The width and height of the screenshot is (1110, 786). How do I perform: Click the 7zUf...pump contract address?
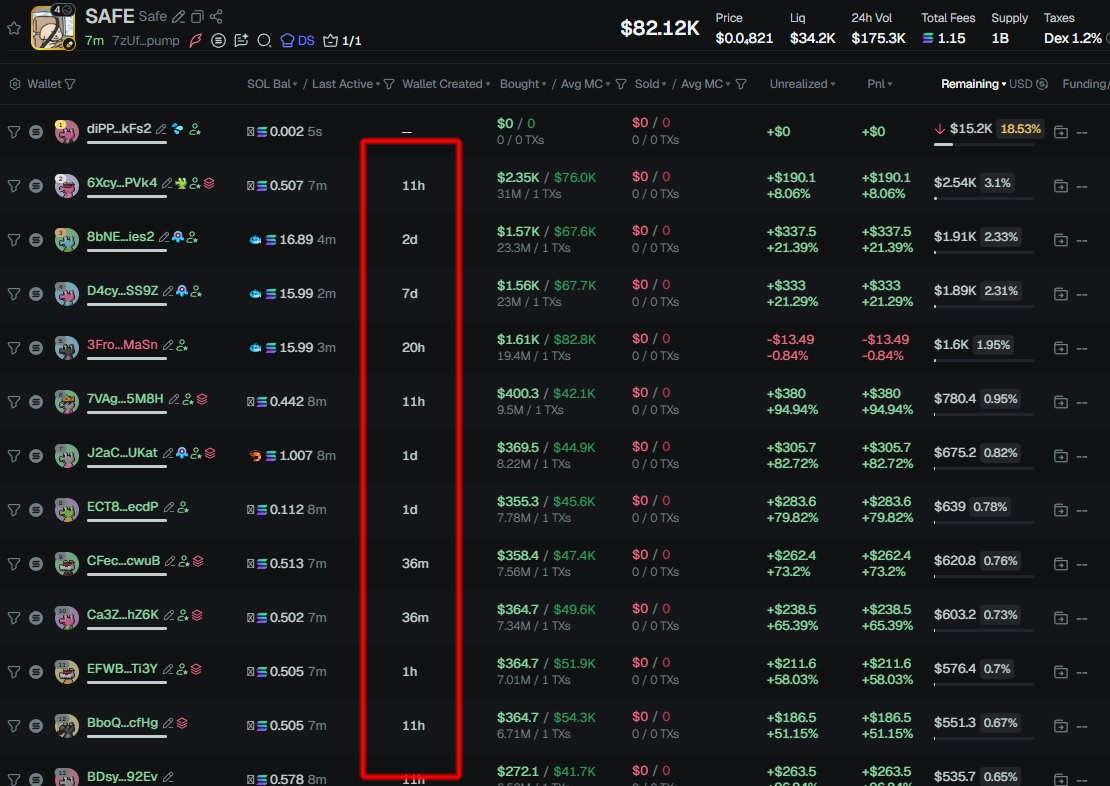(143, 41)
